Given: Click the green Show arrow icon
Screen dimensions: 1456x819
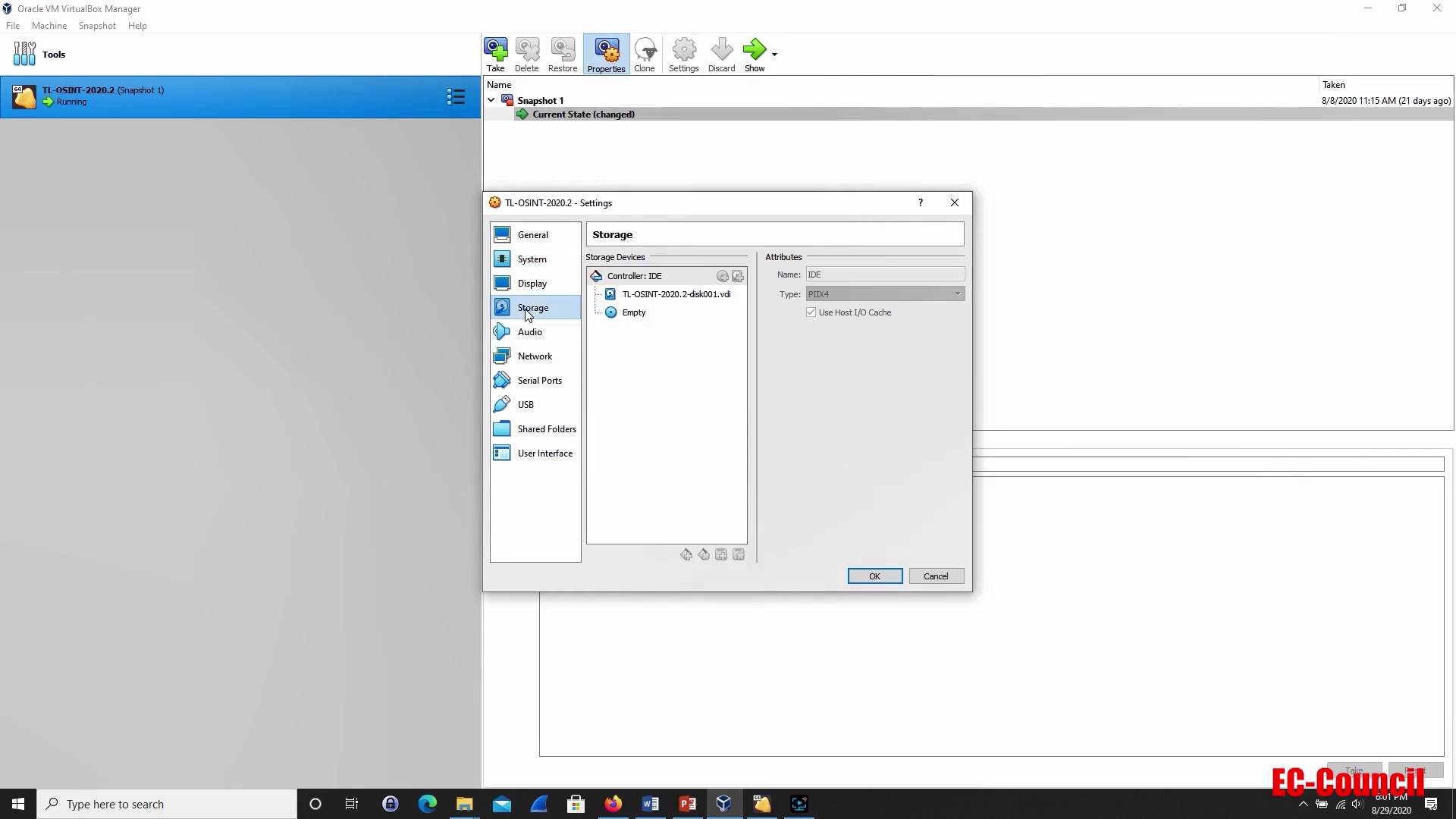Looking at the screenshot, I should tap(755, 49).
